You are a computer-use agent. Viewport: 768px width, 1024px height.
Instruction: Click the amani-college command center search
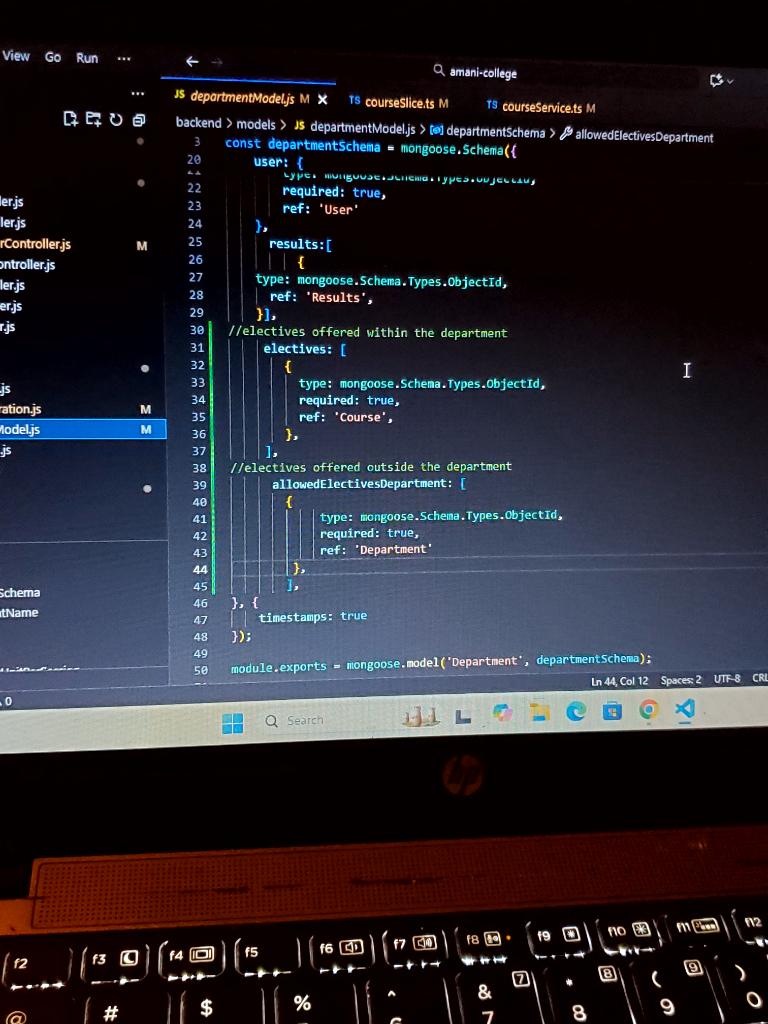[x=475, y=72]
